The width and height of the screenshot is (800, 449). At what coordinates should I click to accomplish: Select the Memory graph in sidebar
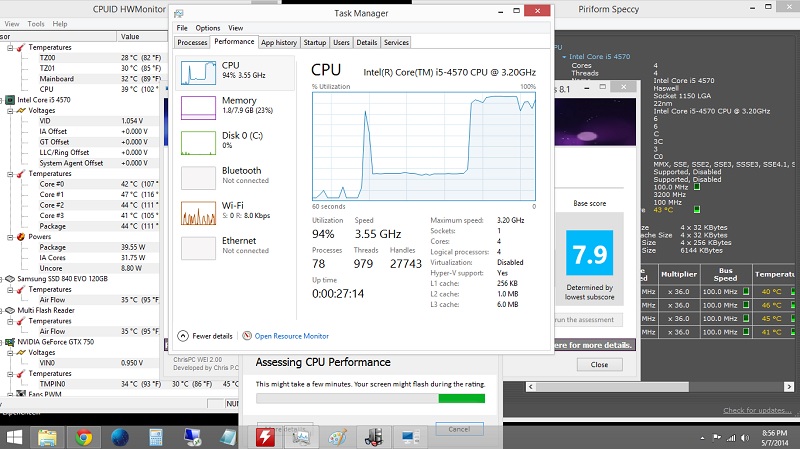click(x=198, y=108)
